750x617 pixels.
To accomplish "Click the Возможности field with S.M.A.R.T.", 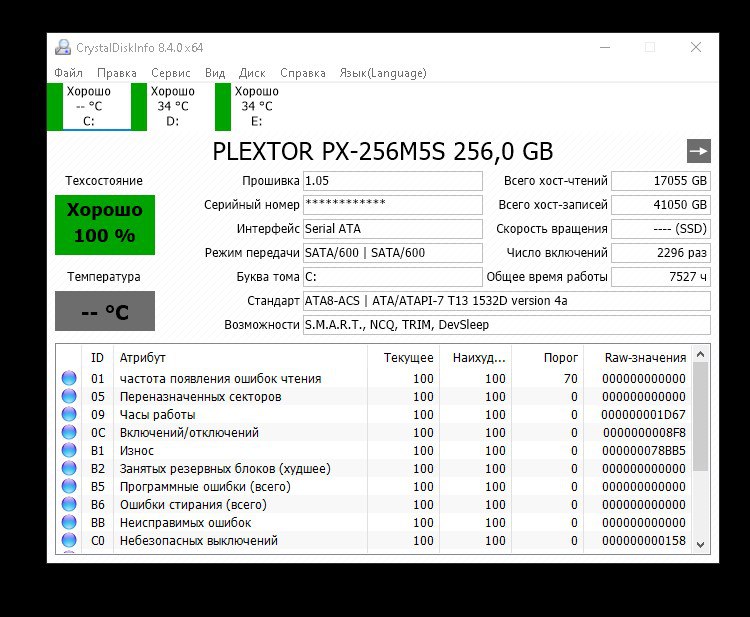I will 507,325.
